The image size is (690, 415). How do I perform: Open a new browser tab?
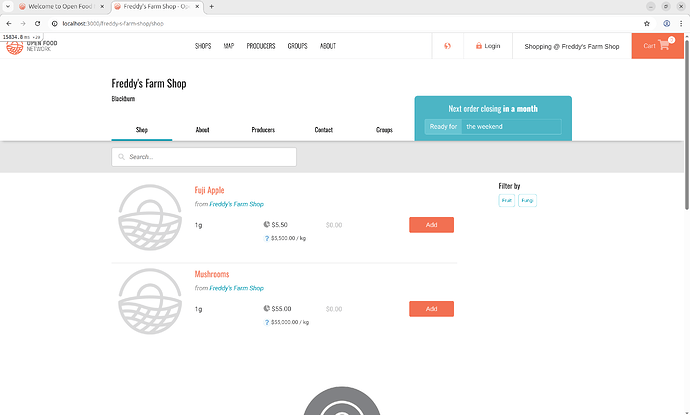211,7
